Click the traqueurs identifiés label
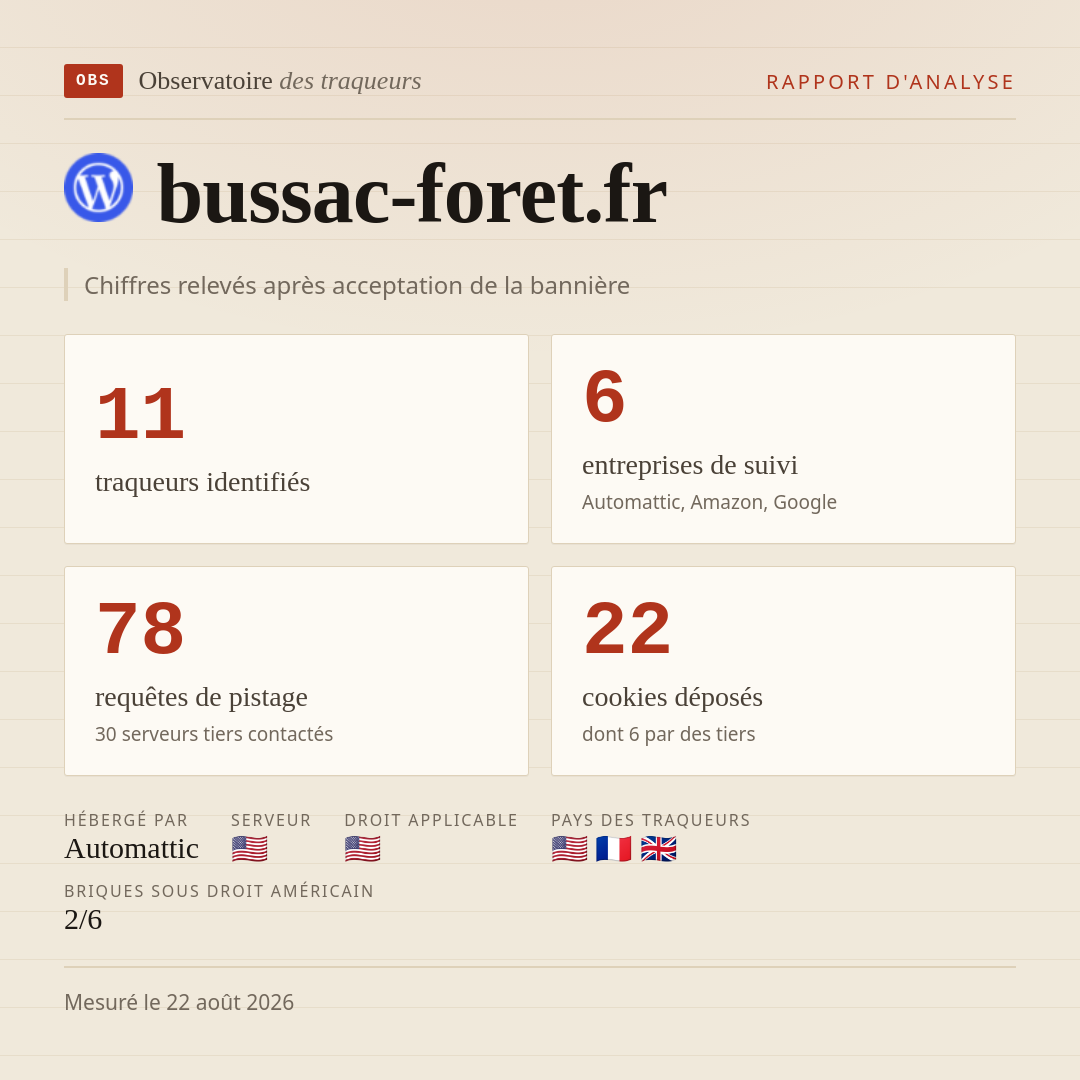The width and height of the screenshot is (1080, 1080). tap(202, 481)
